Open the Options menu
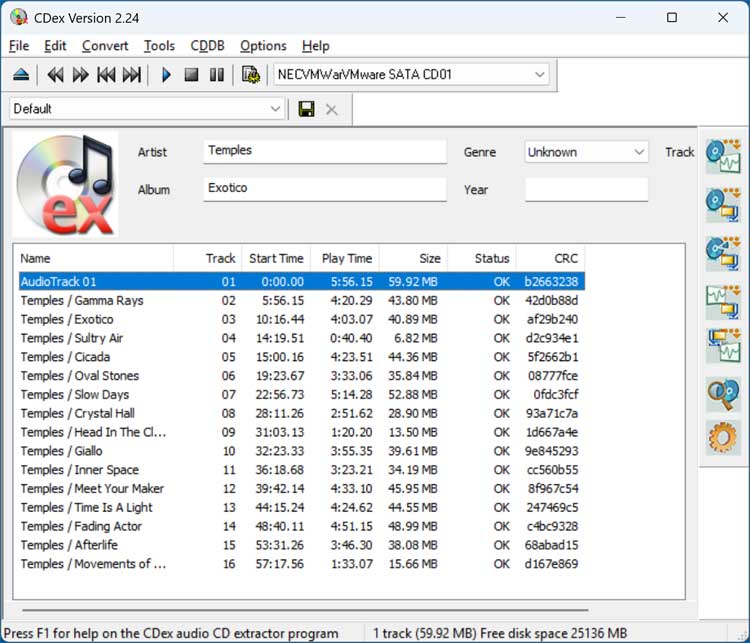This screenshot has height=643, width=750. click(x=263, y=46)
